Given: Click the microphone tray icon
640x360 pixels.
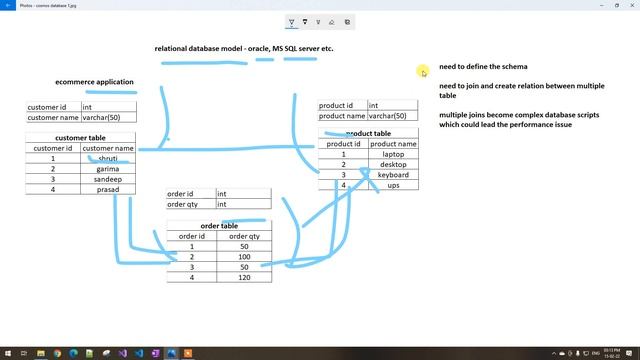Looking at the screenshot, I should tap(578, 353).
